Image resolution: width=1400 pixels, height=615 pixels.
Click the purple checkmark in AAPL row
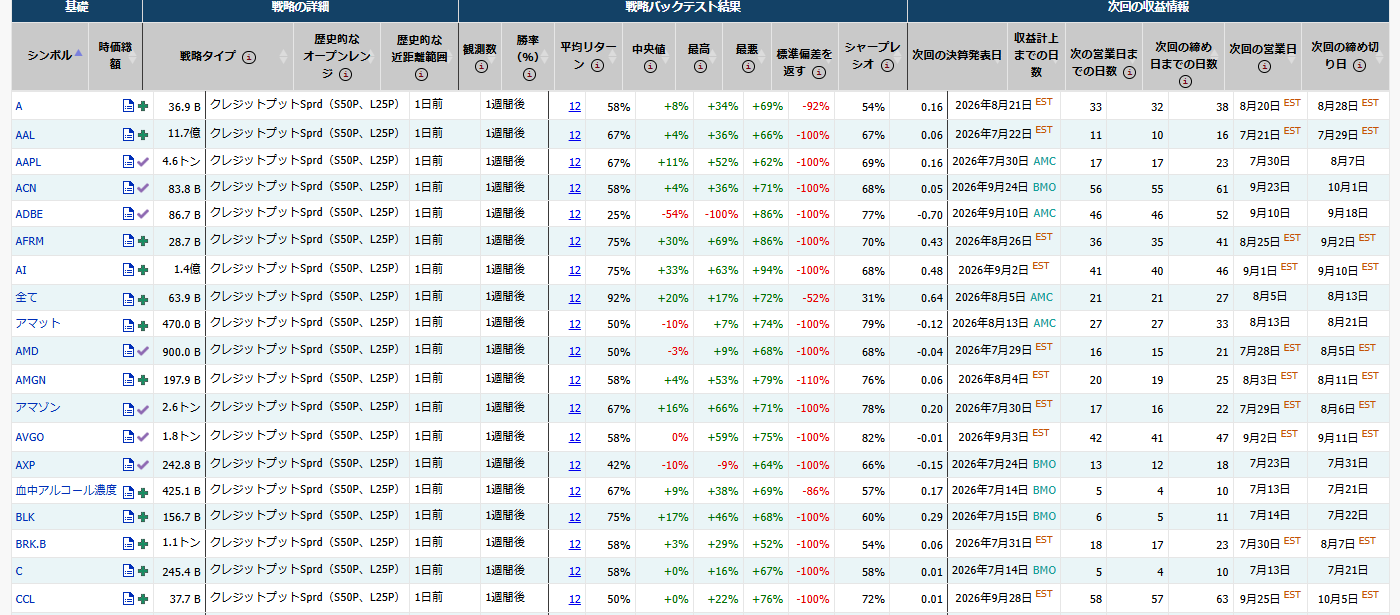(143, 161)
